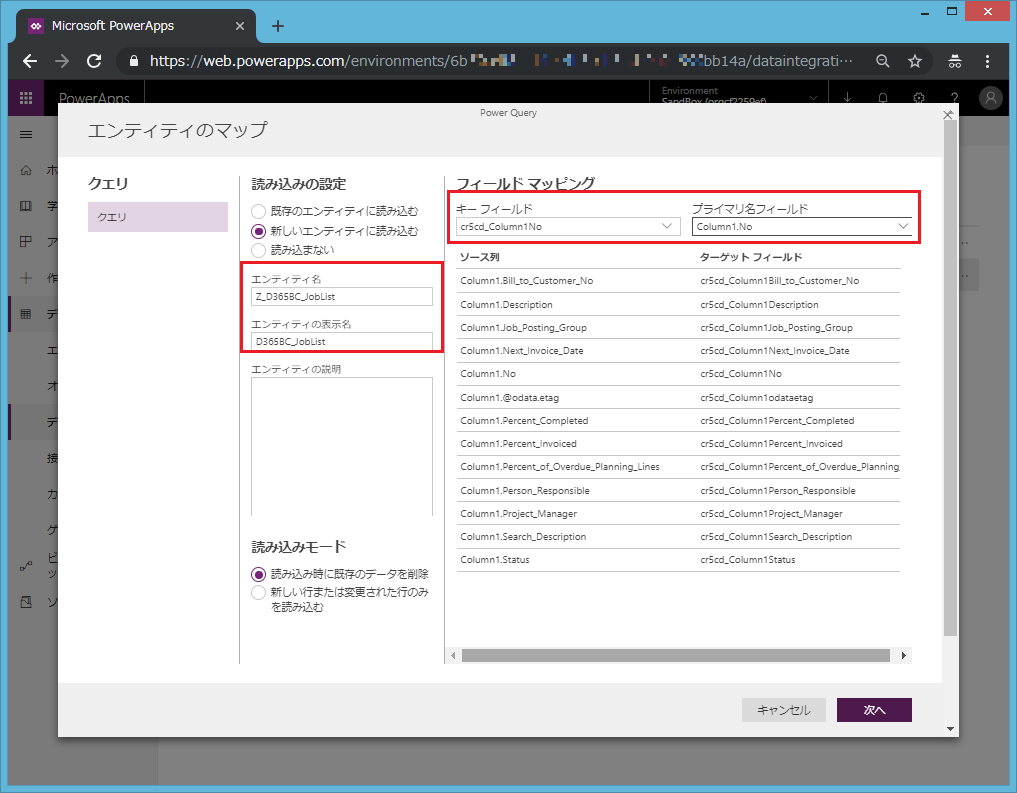This screenshot has width=1017, height=793.
Task: Click the ターゲット フィールド column header
Action: click(x=750, y=257)
